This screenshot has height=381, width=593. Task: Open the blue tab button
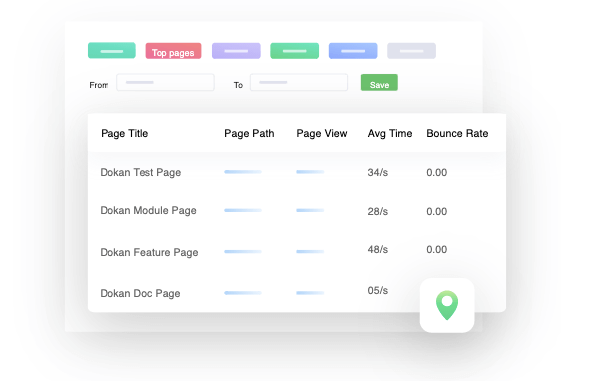tap(353, 51)
